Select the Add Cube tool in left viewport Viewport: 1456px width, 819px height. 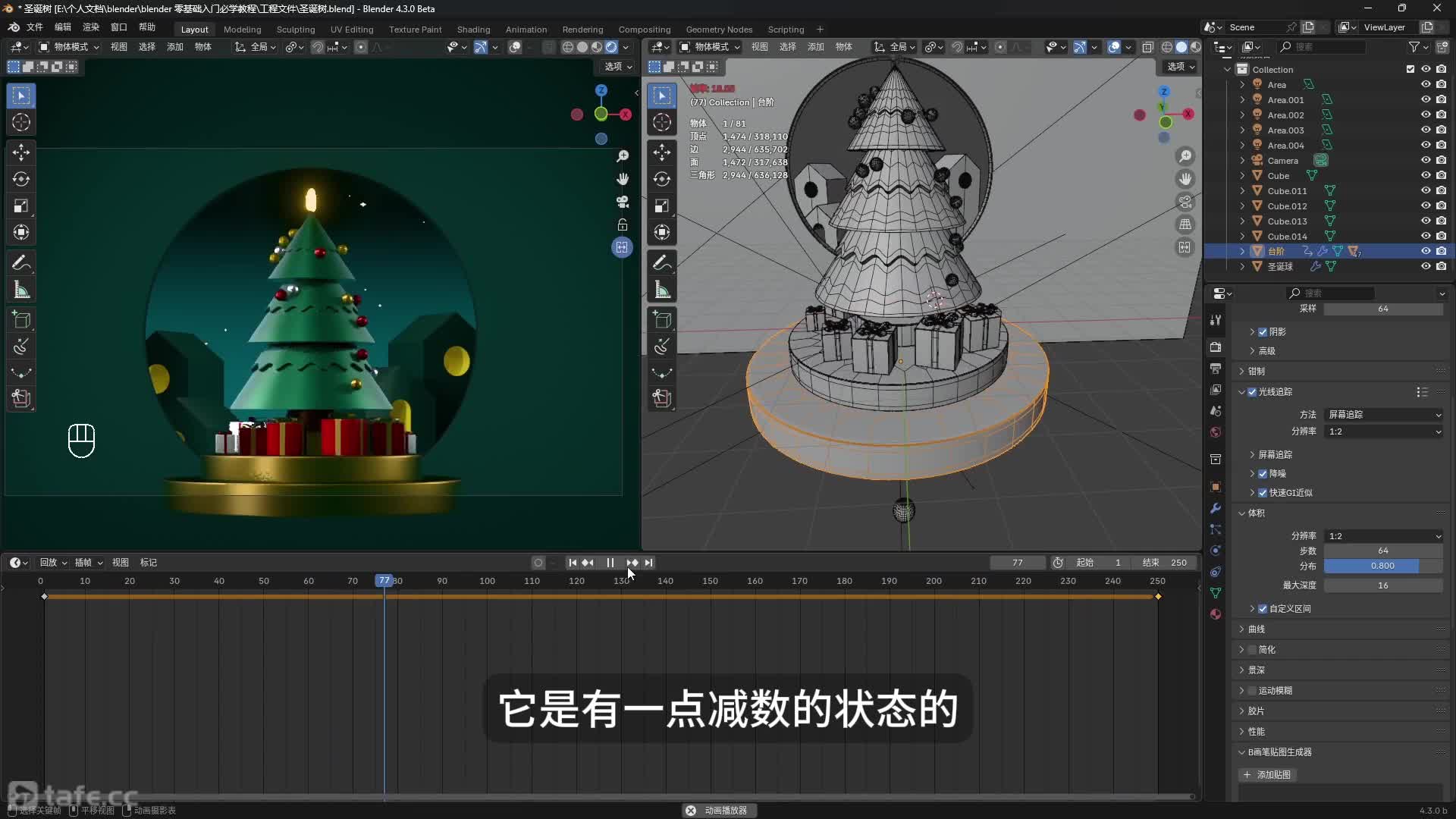click(21, 320)
